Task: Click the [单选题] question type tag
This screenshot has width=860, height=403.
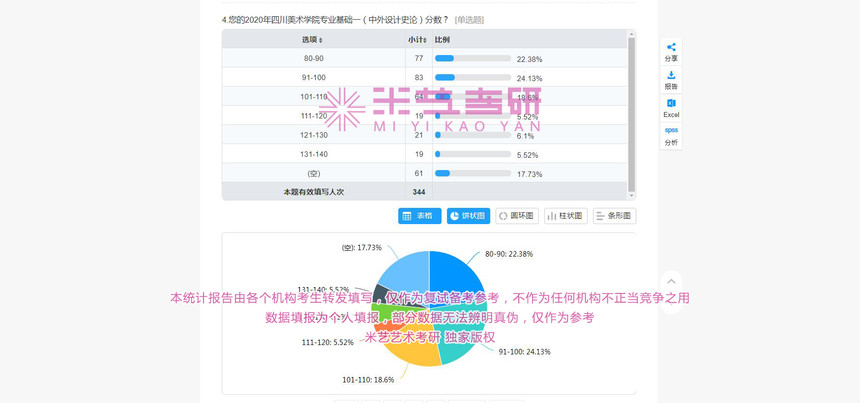Action: tap(469, 20)
